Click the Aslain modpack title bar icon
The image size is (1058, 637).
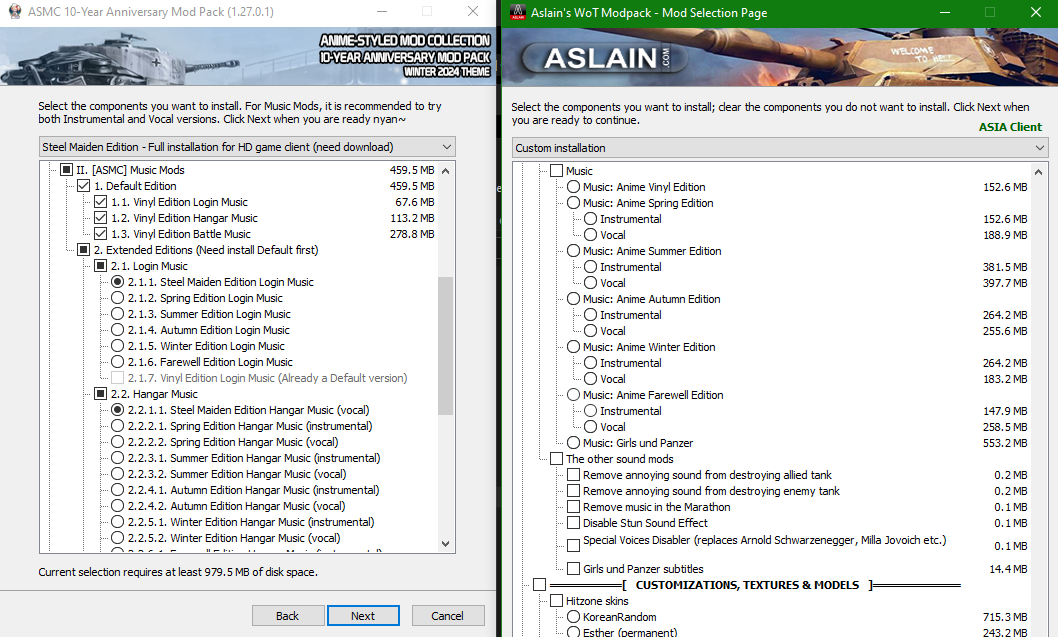pyautogui.click(x=518, y=12)
